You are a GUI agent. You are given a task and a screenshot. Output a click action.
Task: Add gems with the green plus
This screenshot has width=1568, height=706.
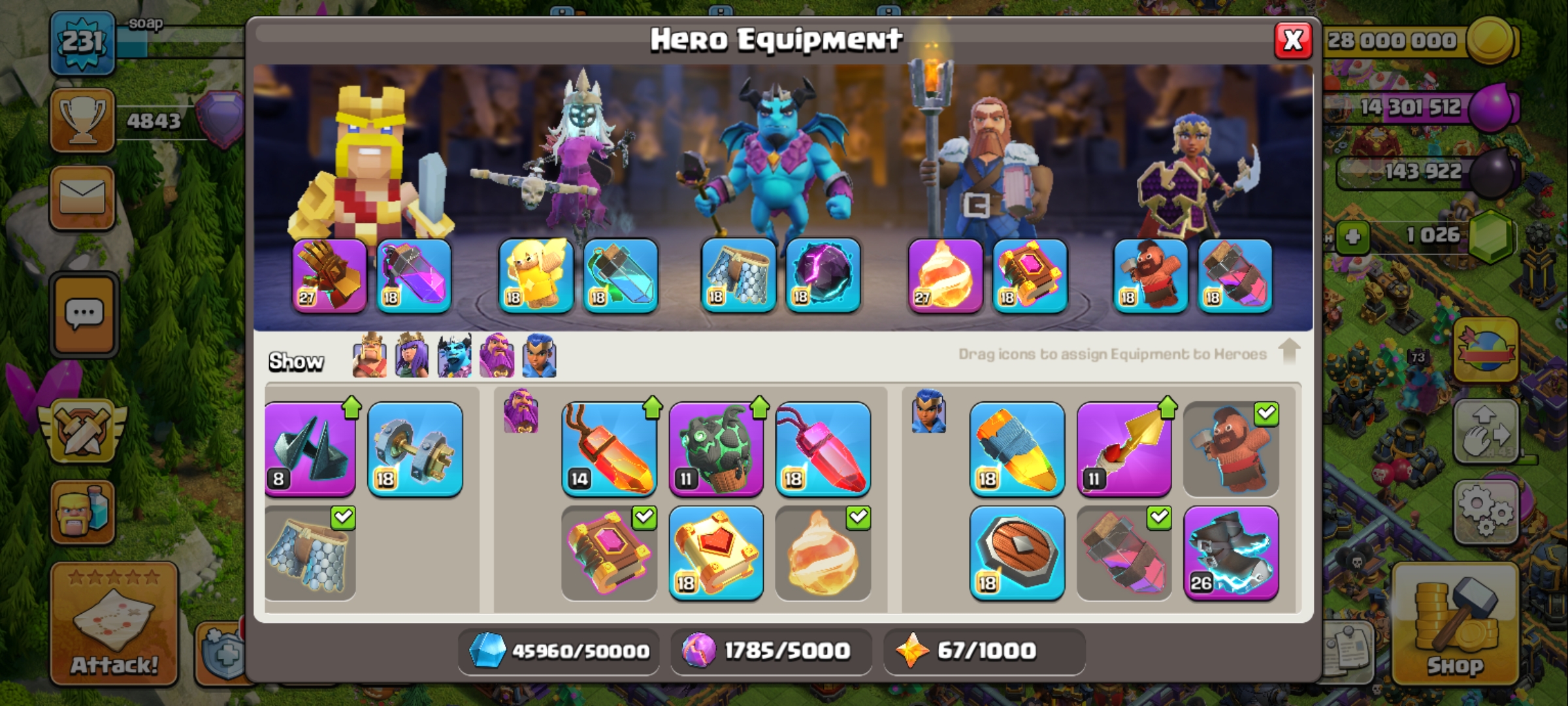(1352, 237)
